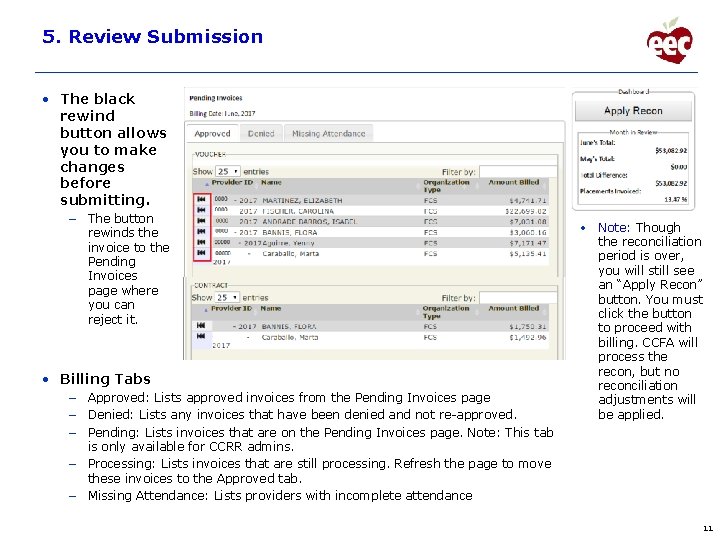720x540 pixels.
Task: Select the Aguirre, Yenny name cell
Action: pyautogui.click(x=288, y=243)
